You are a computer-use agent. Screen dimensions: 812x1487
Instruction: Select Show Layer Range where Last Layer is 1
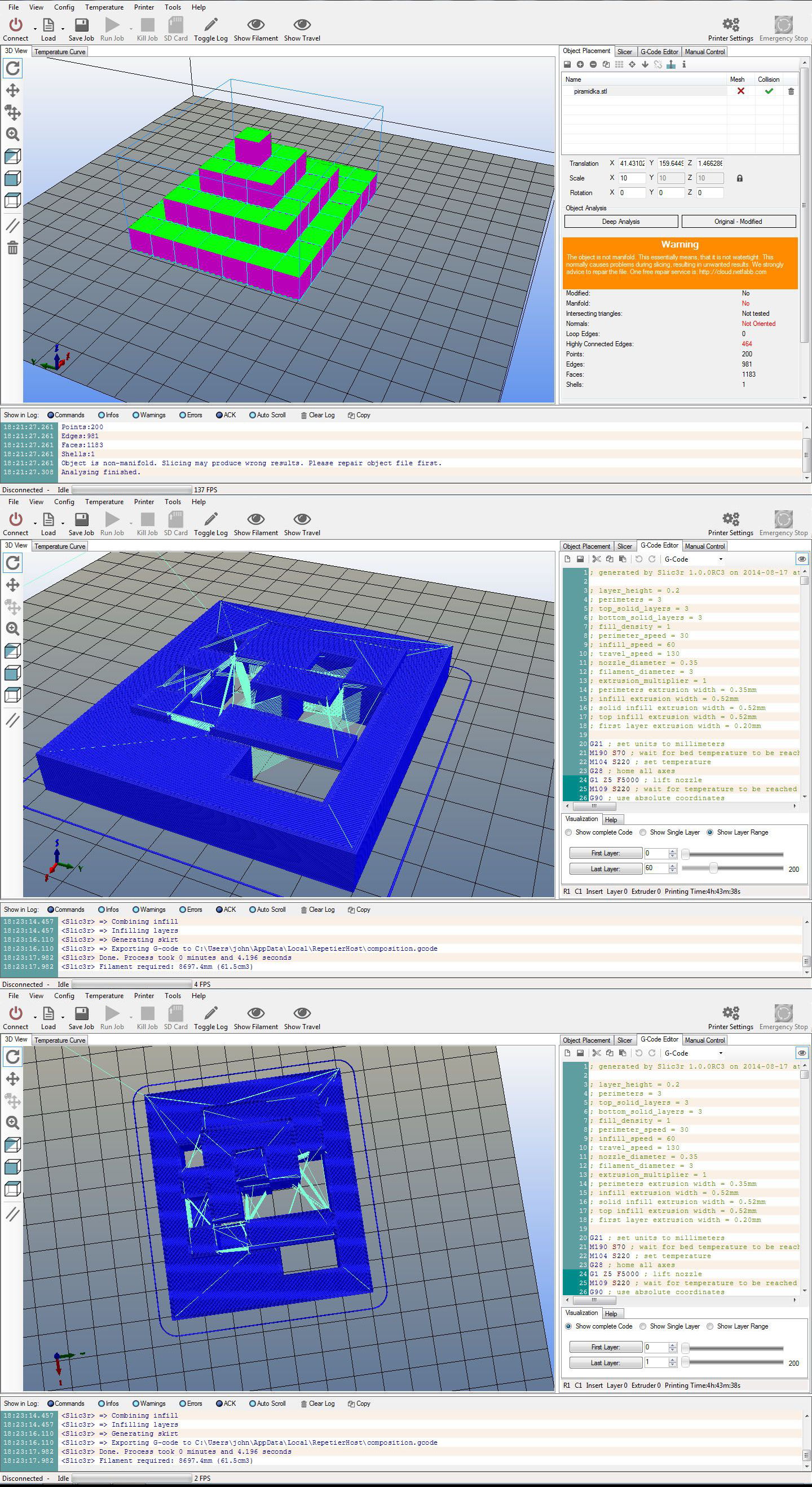(710, 1326)
